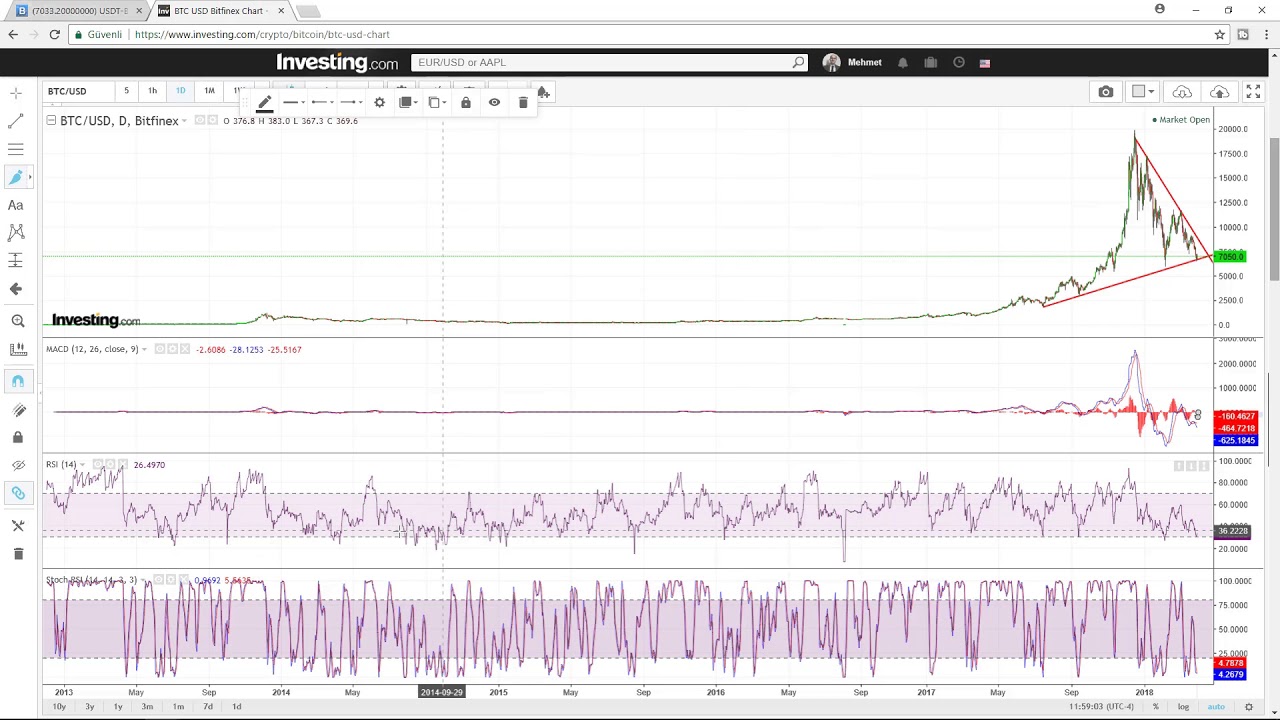Activate the zoom in magnifier tool
1280x720 pixels.
pos(17,321)
